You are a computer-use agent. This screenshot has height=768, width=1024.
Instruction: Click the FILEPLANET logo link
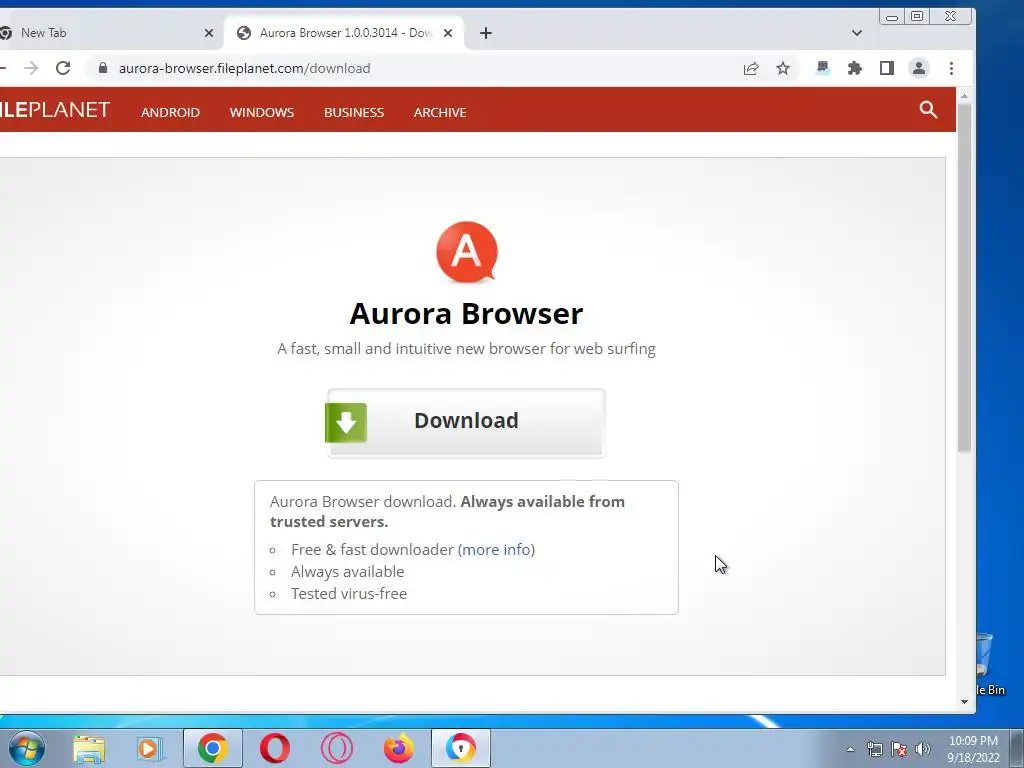click(x=55, y=110)
